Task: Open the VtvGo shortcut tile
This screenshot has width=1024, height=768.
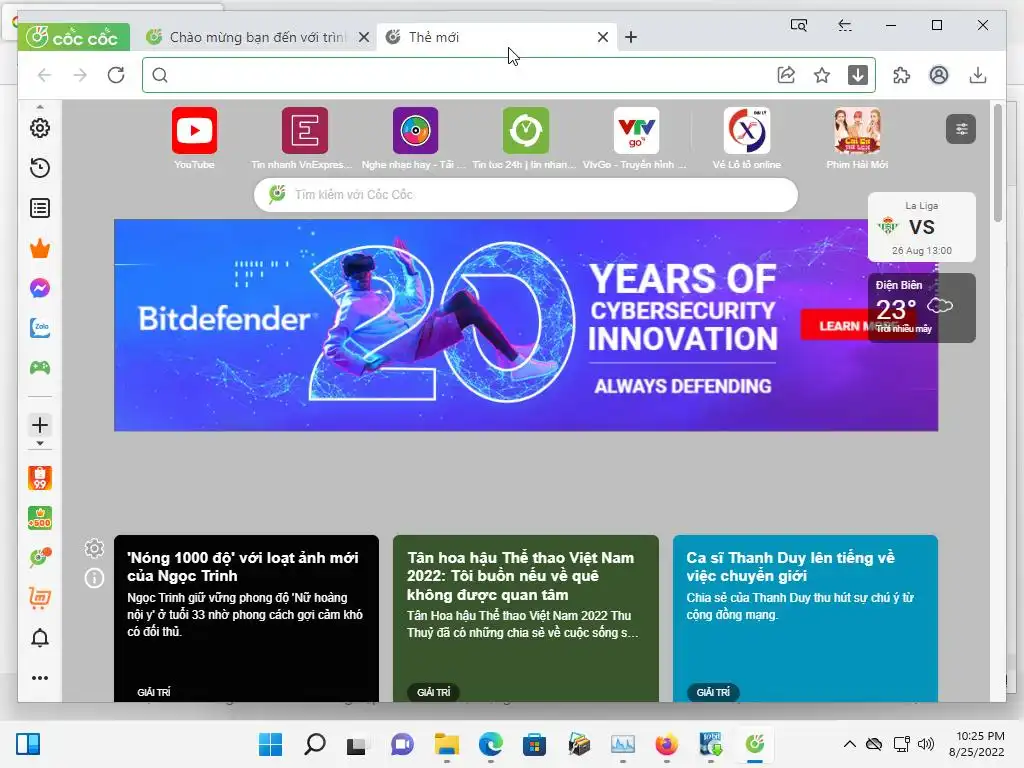Action: 636,138
